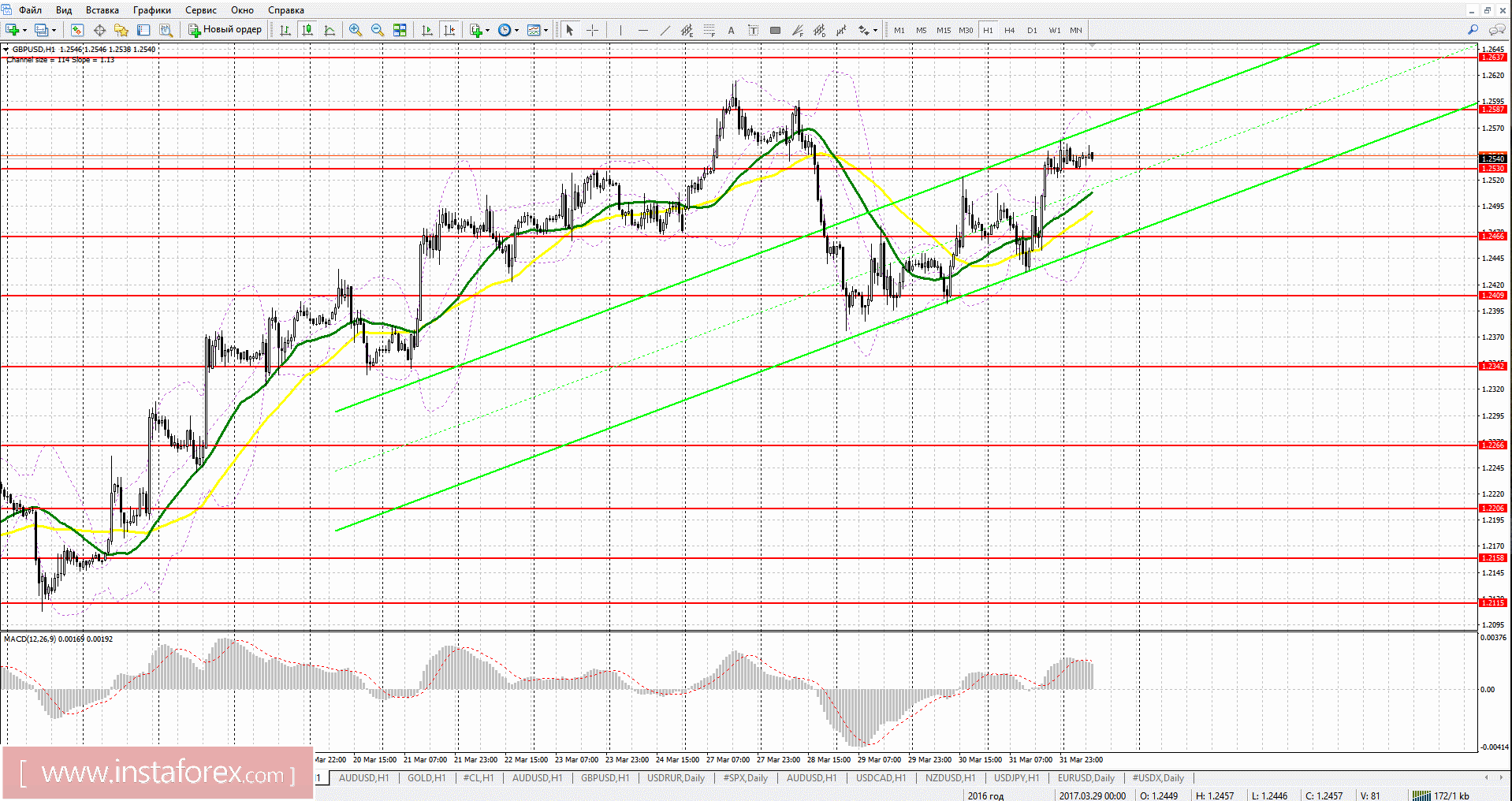Open the Файл menu

pyautogui.click(x=30, y=10)
